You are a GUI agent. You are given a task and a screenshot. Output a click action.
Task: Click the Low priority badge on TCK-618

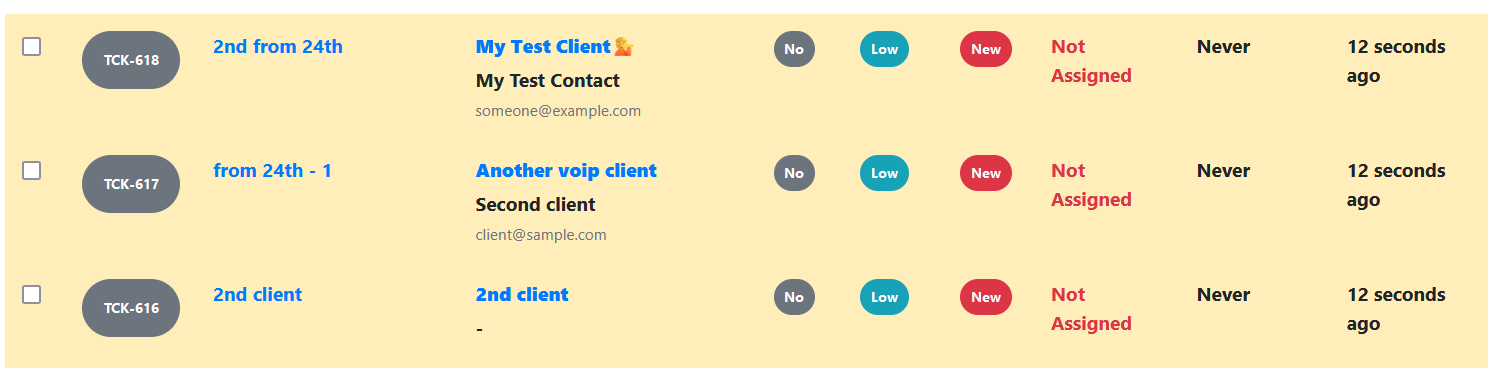[884, 49]
